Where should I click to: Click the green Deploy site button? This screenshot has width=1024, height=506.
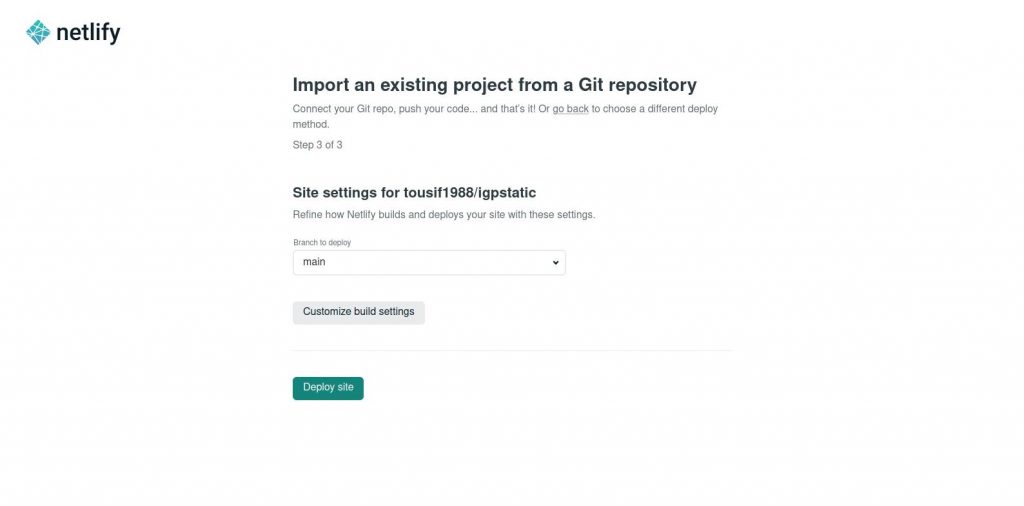328,388
